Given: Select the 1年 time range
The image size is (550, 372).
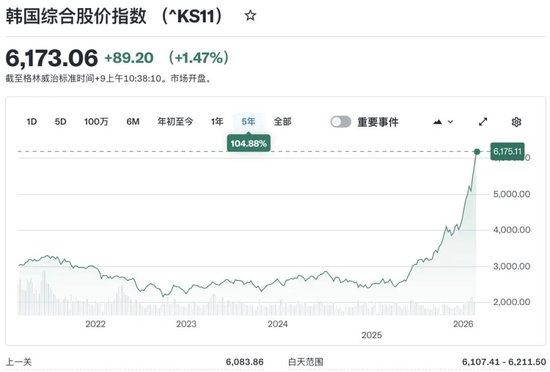Looking at the screenshot, I should point(217,122).
